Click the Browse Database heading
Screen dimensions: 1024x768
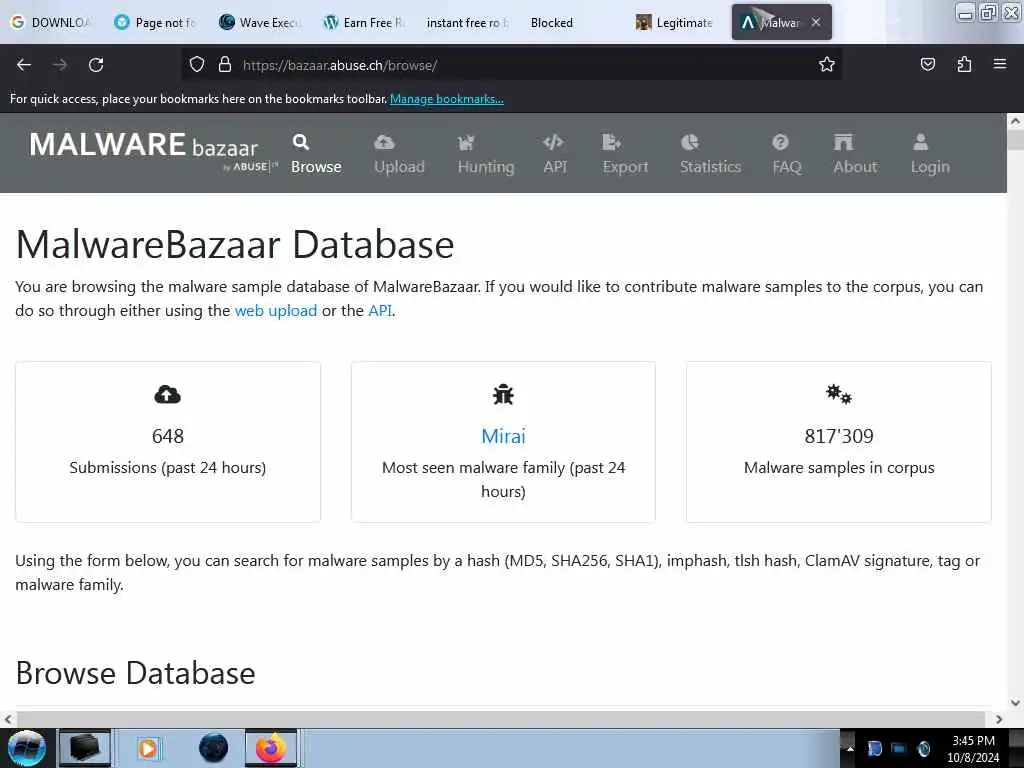[x=135, y=673]
